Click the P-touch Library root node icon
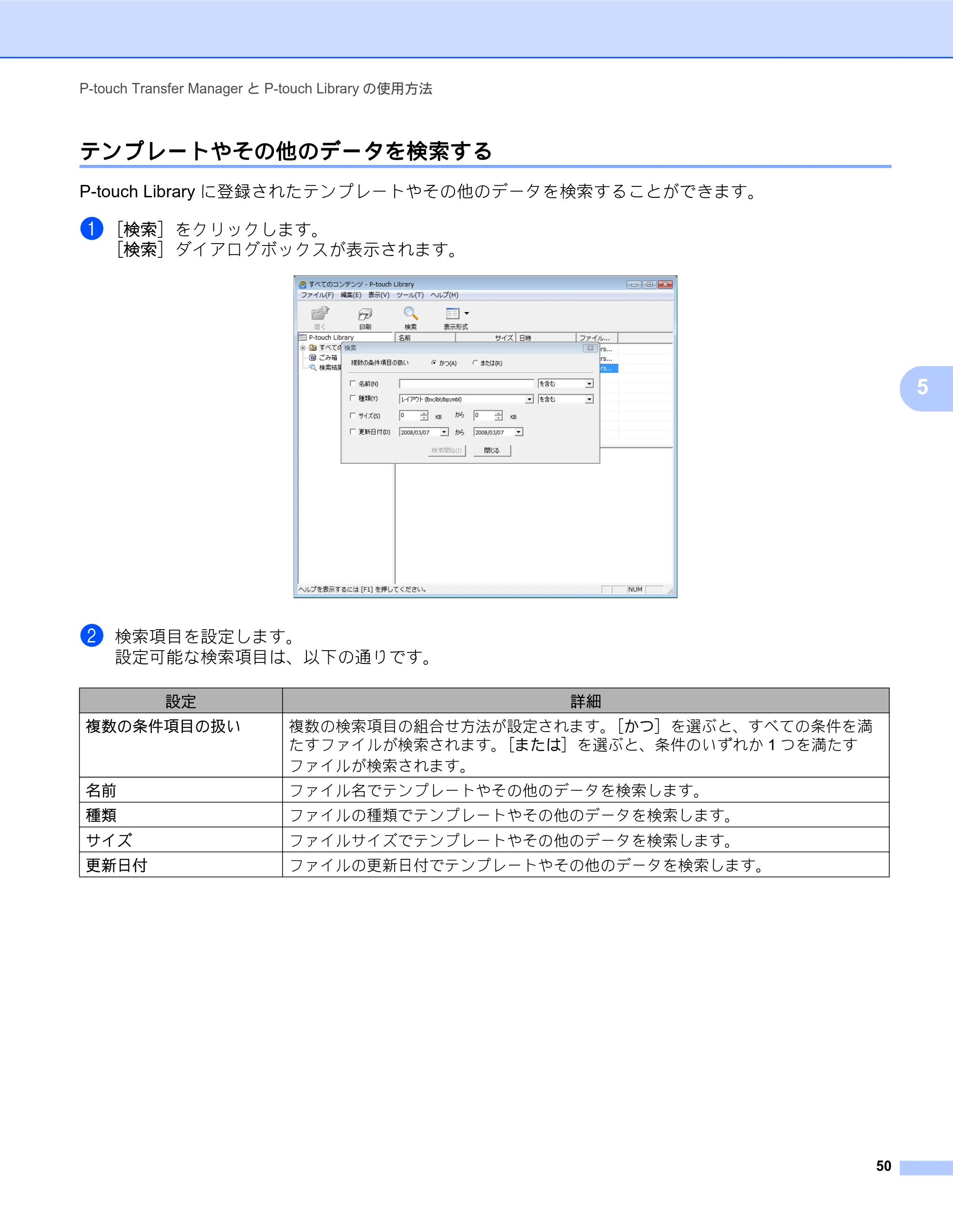 tap(303, 337)
